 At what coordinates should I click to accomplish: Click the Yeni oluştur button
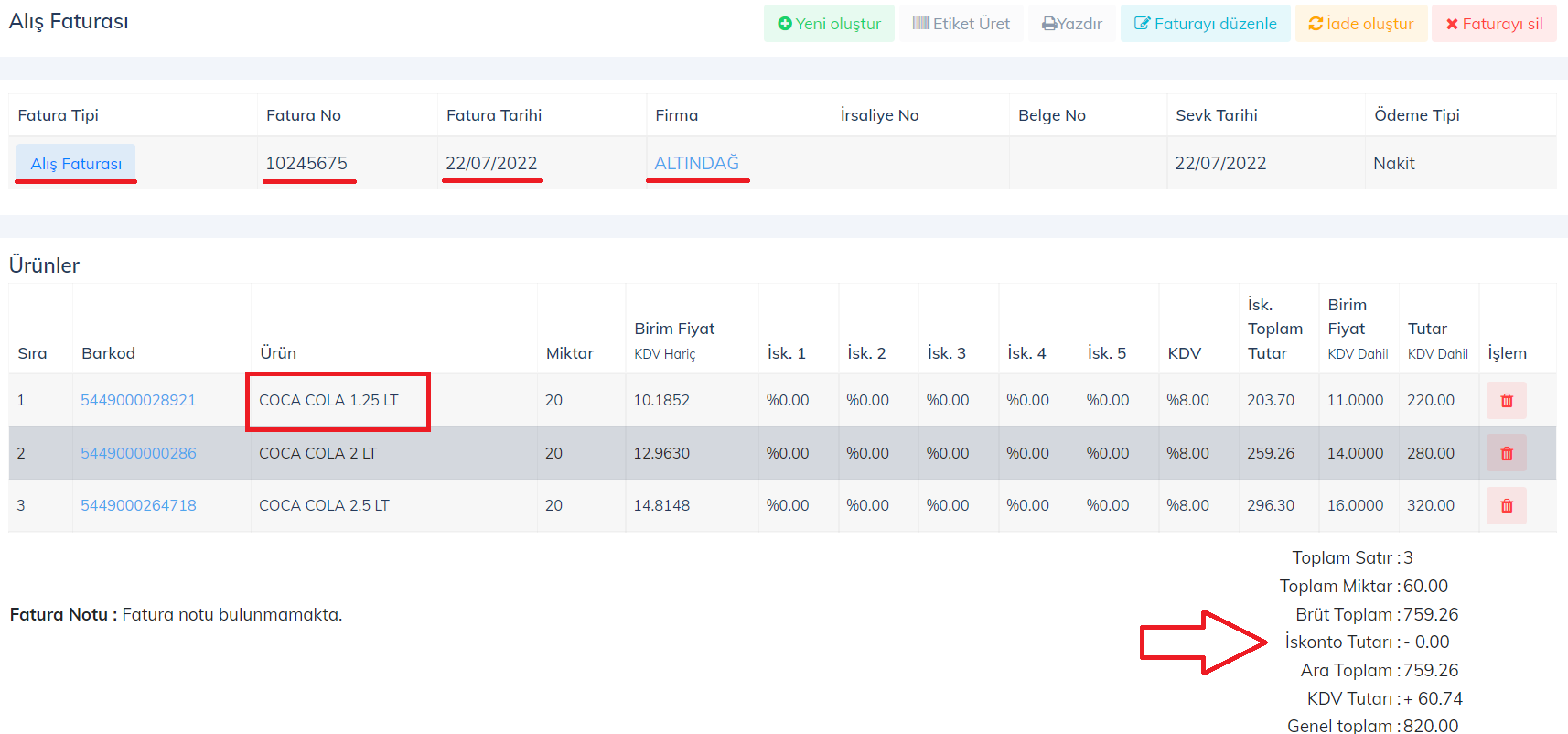tap(829, 24)
